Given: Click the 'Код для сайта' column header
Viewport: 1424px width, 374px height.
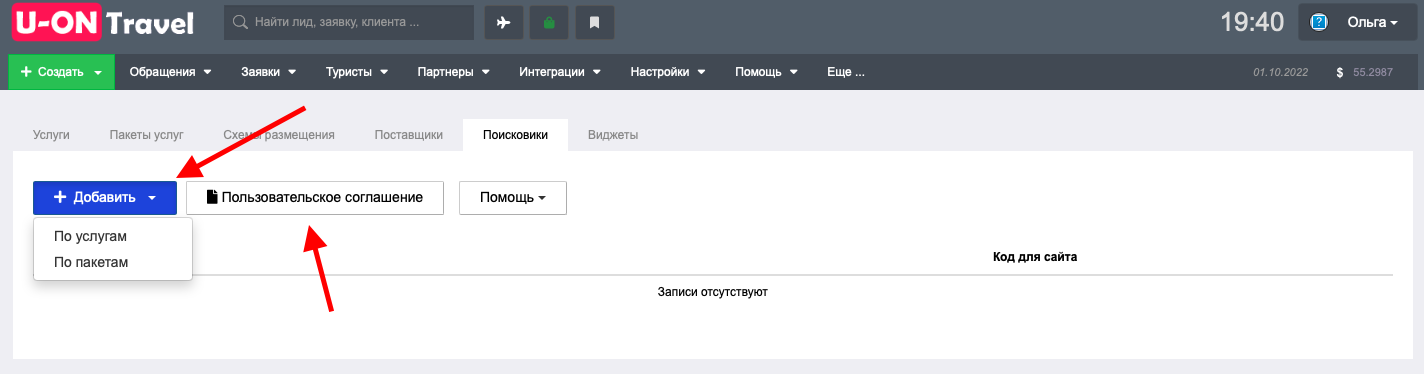Looking at the screenshot, I should point(1034,257).
